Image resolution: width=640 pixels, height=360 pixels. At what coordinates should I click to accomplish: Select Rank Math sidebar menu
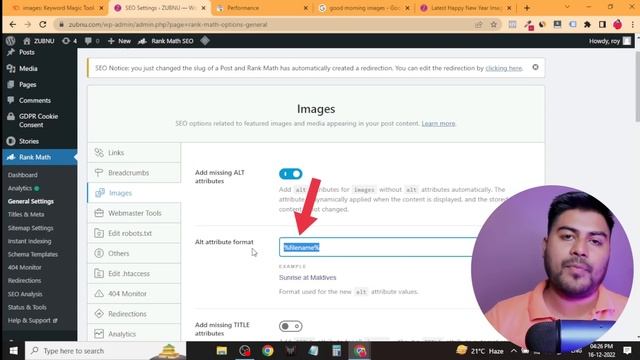[x=39, y=157]
